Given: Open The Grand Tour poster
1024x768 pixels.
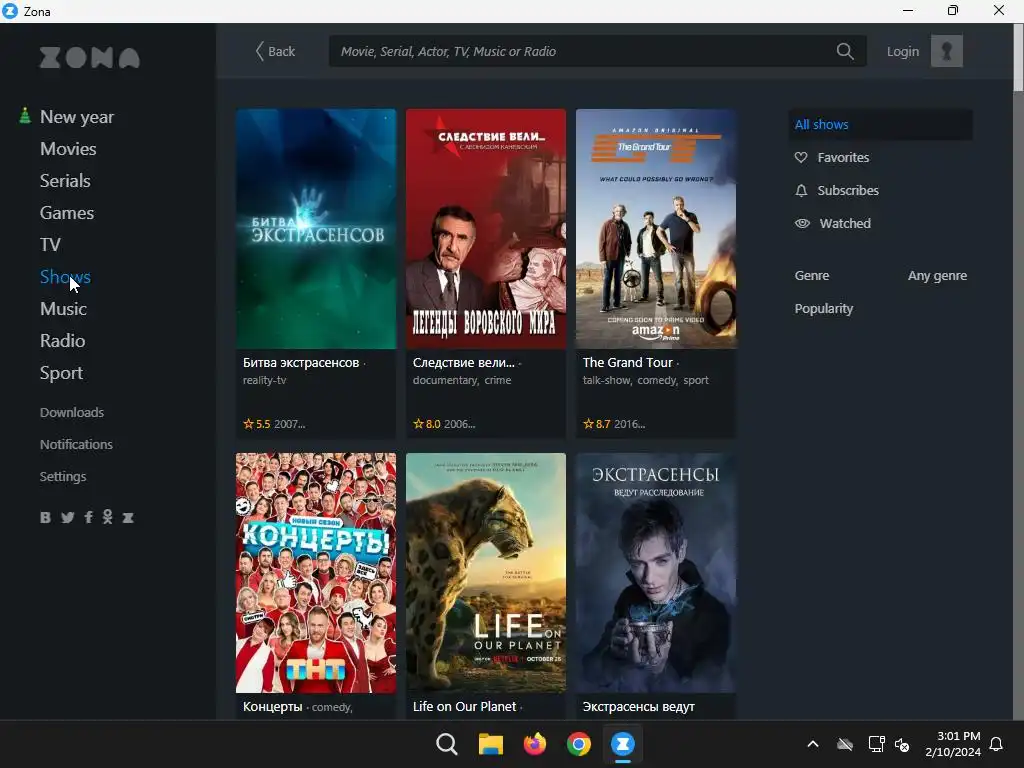Looking at the screenshot, I should point(656,229).
